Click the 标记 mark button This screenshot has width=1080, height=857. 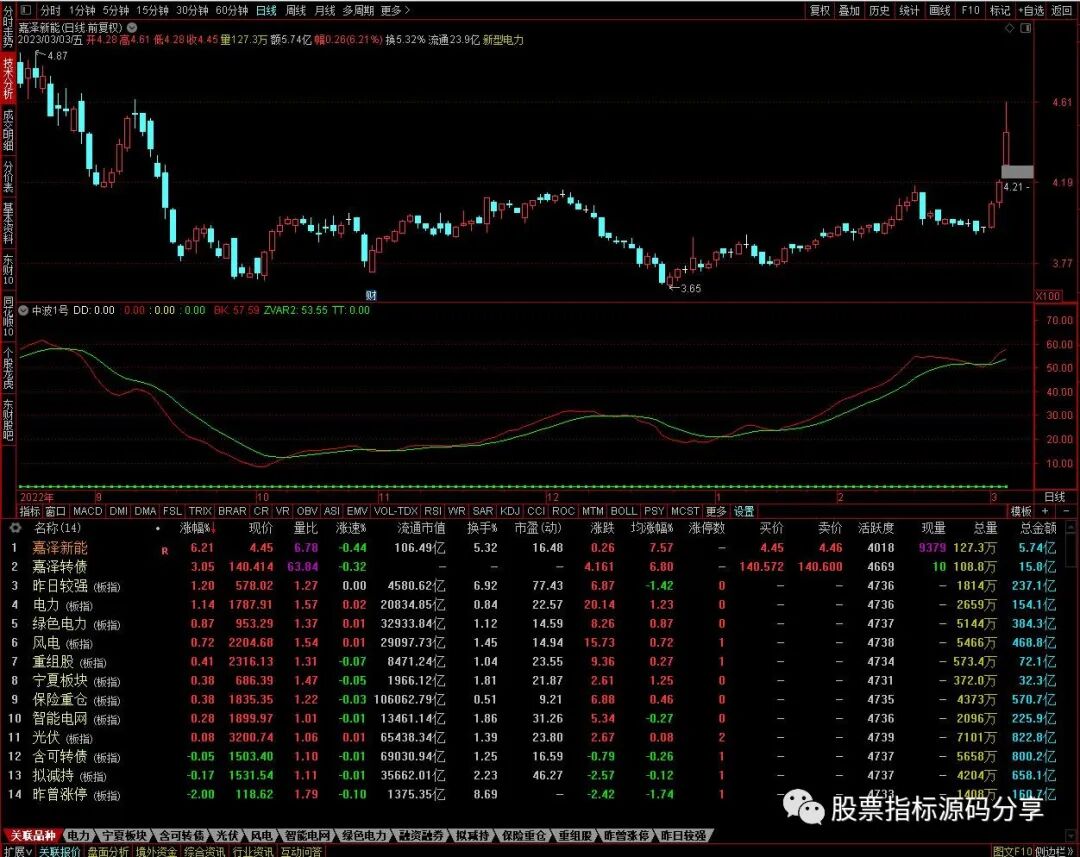[999, 10]
